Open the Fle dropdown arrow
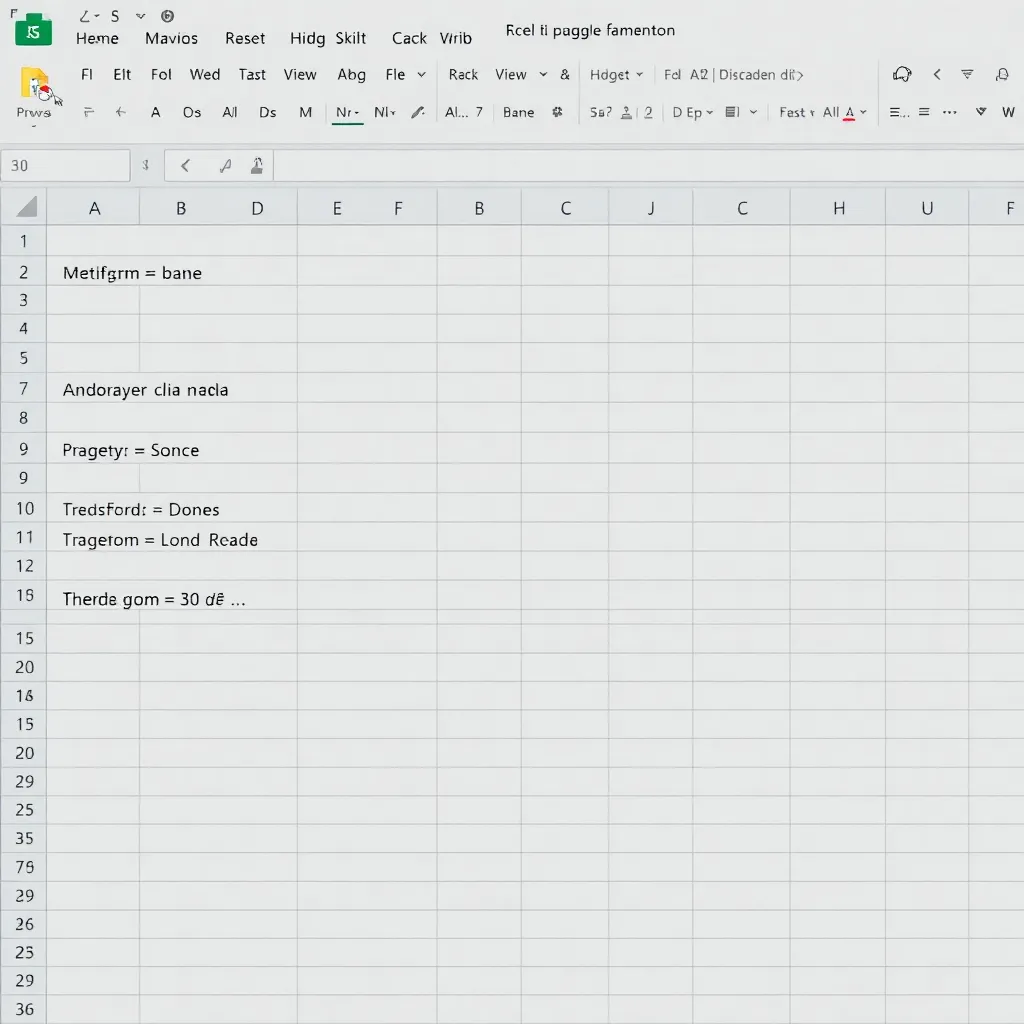 (421, 74)
